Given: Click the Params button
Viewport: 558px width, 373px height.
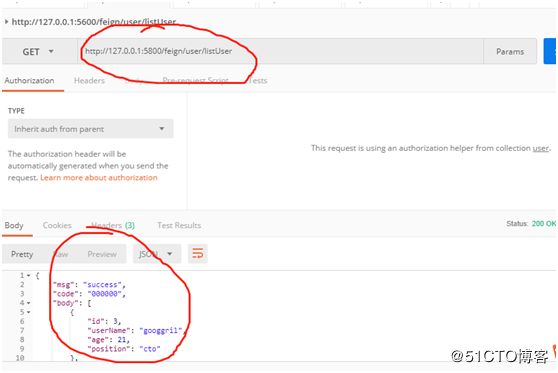Looking at the screenshot, I should point(510,52).
